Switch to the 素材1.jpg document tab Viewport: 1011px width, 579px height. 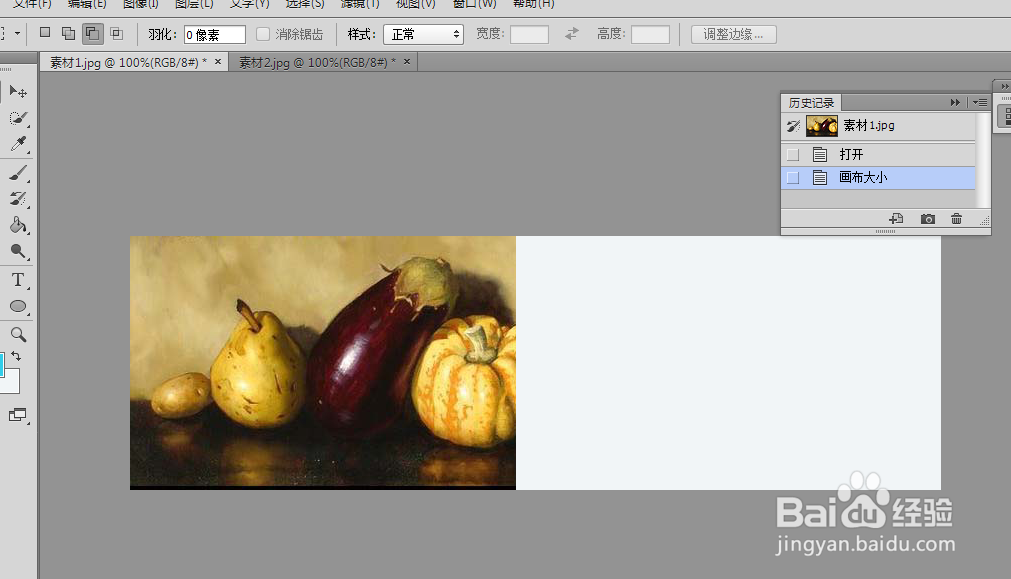point(128,63)
